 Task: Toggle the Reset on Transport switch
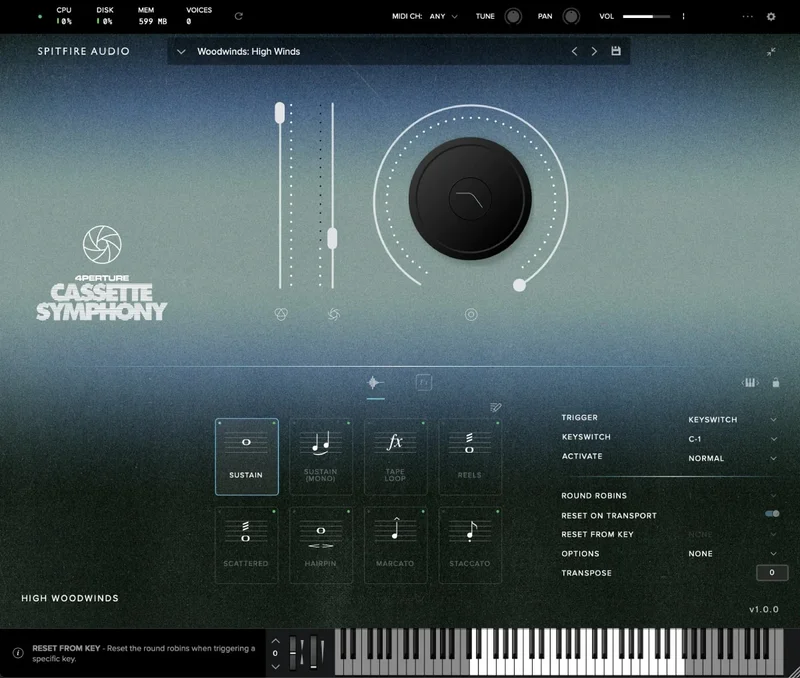tap(772, 514)
